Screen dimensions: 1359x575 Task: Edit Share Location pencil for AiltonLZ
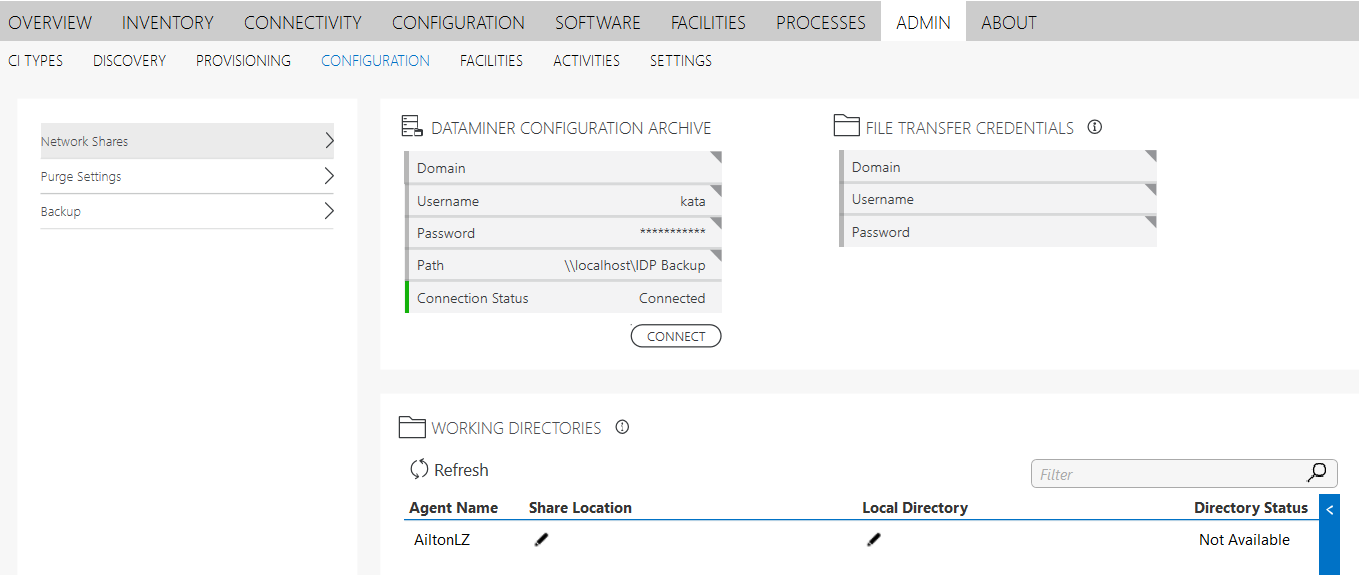(541, 540)
